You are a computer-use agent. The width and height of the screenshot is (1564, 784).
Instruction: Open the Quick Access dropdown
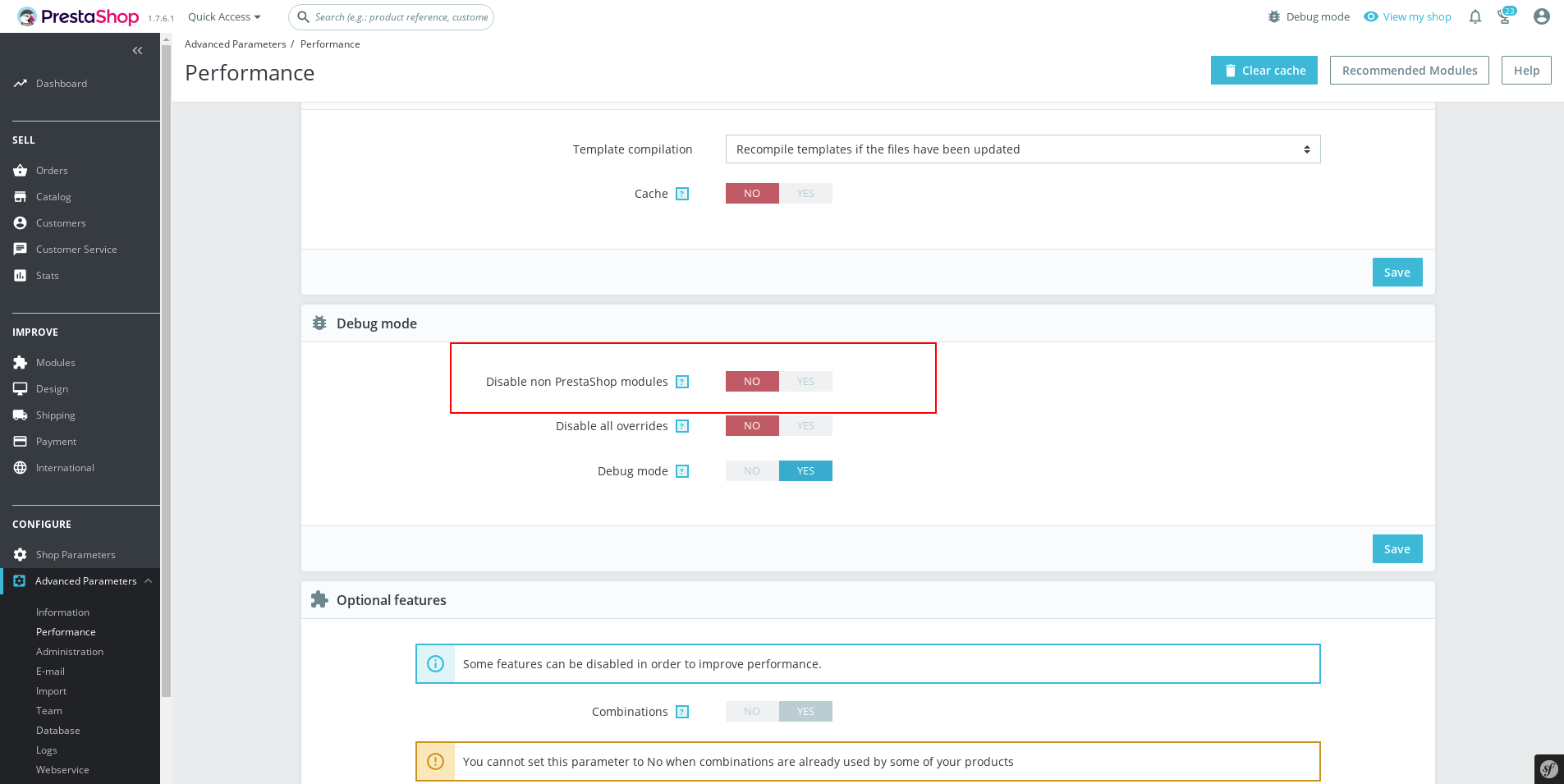click(x=222, y=16)
